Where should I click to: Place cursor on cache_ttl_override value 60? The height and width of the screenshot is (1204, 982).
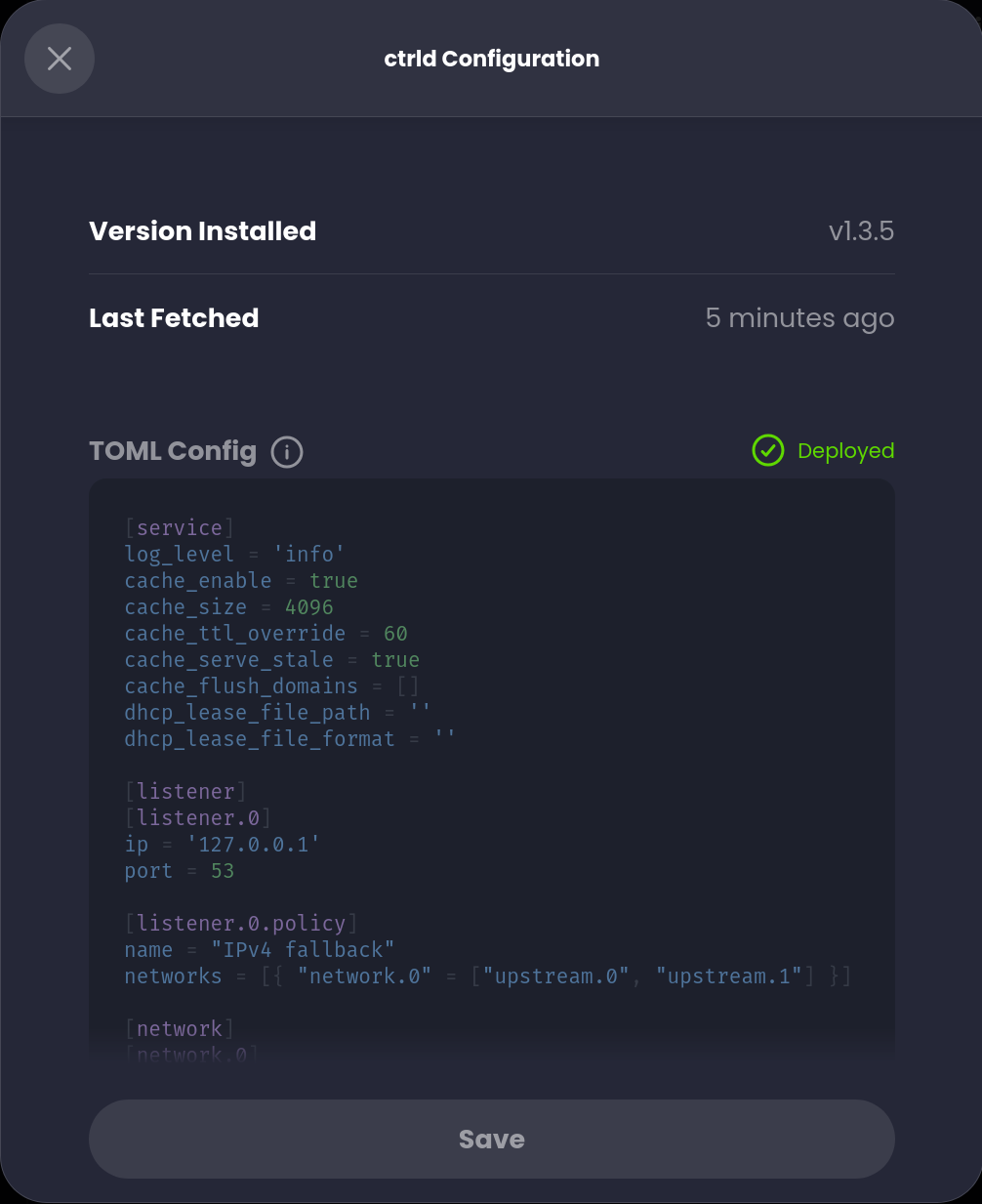pos(395,634)
